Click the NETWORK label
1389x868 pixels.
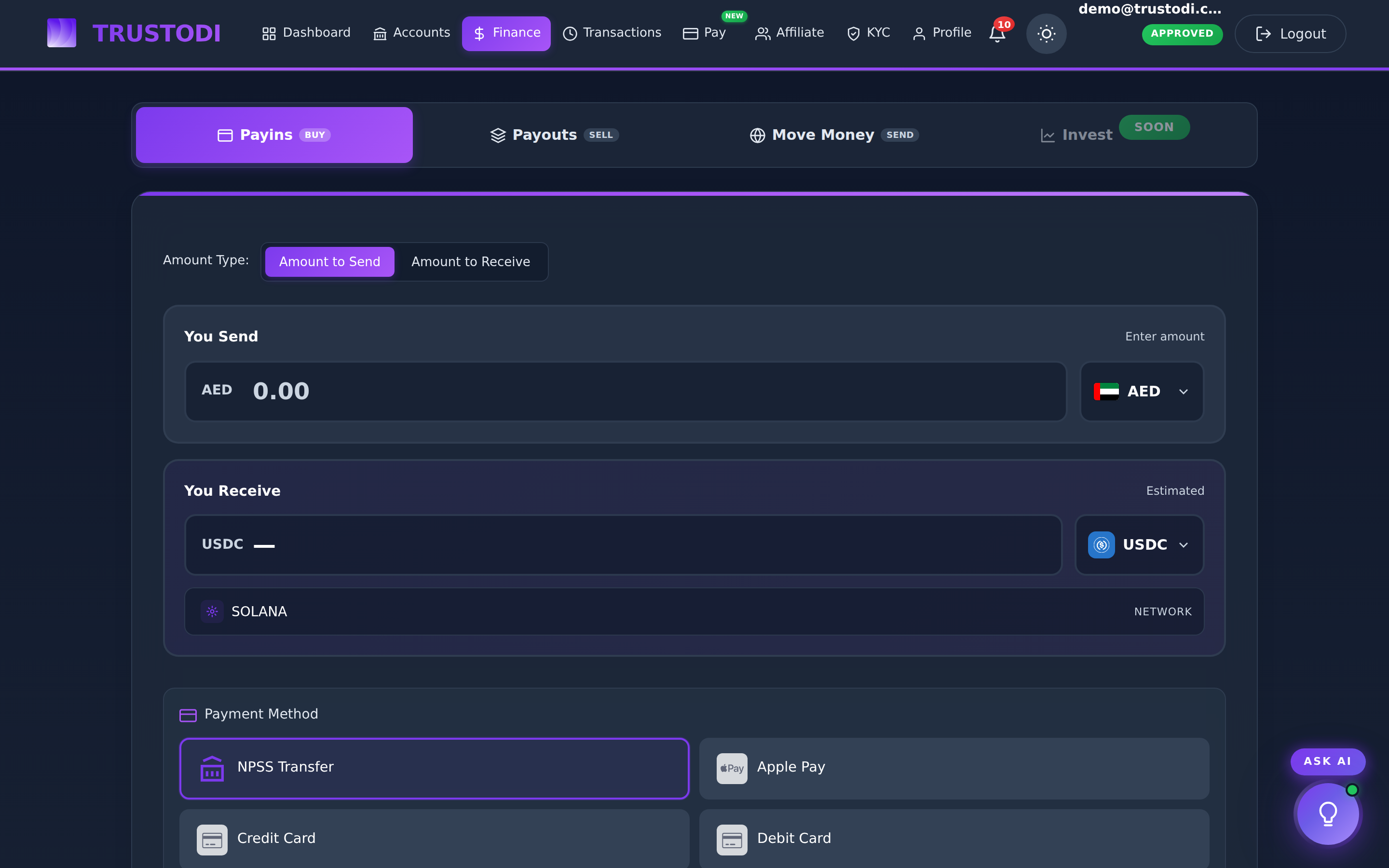pos(1163,612)
